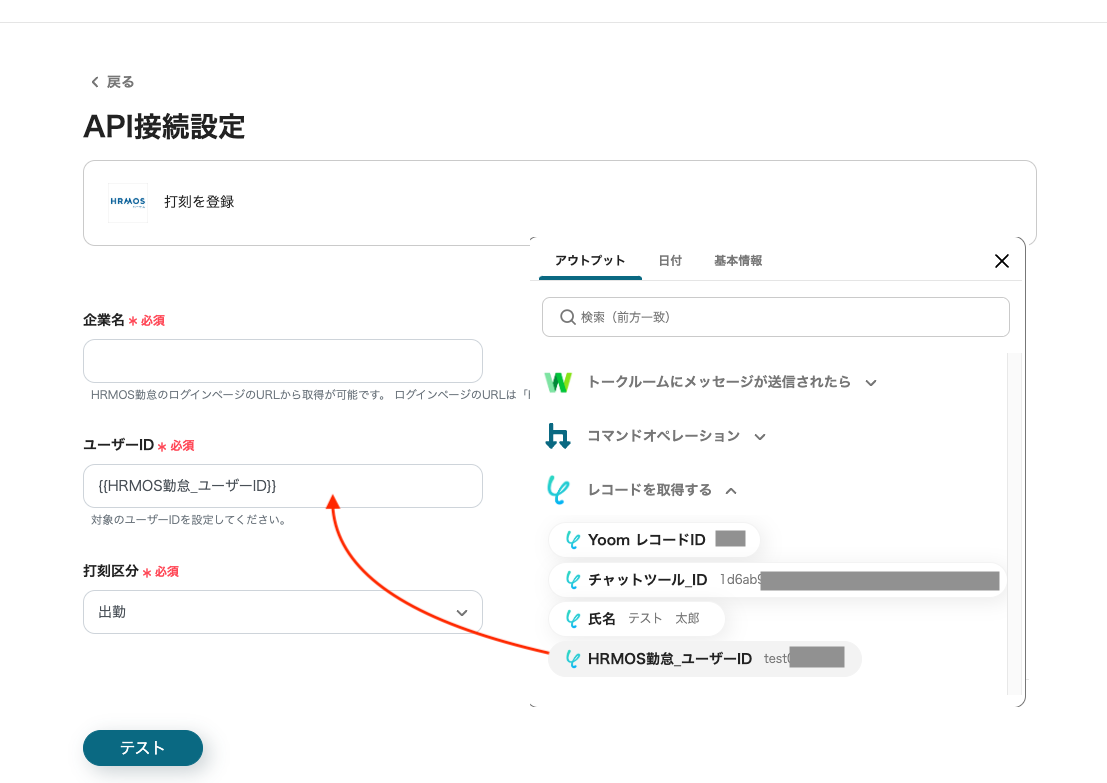
Task: Switch to the 日付 tab
Action: [670, 261]
